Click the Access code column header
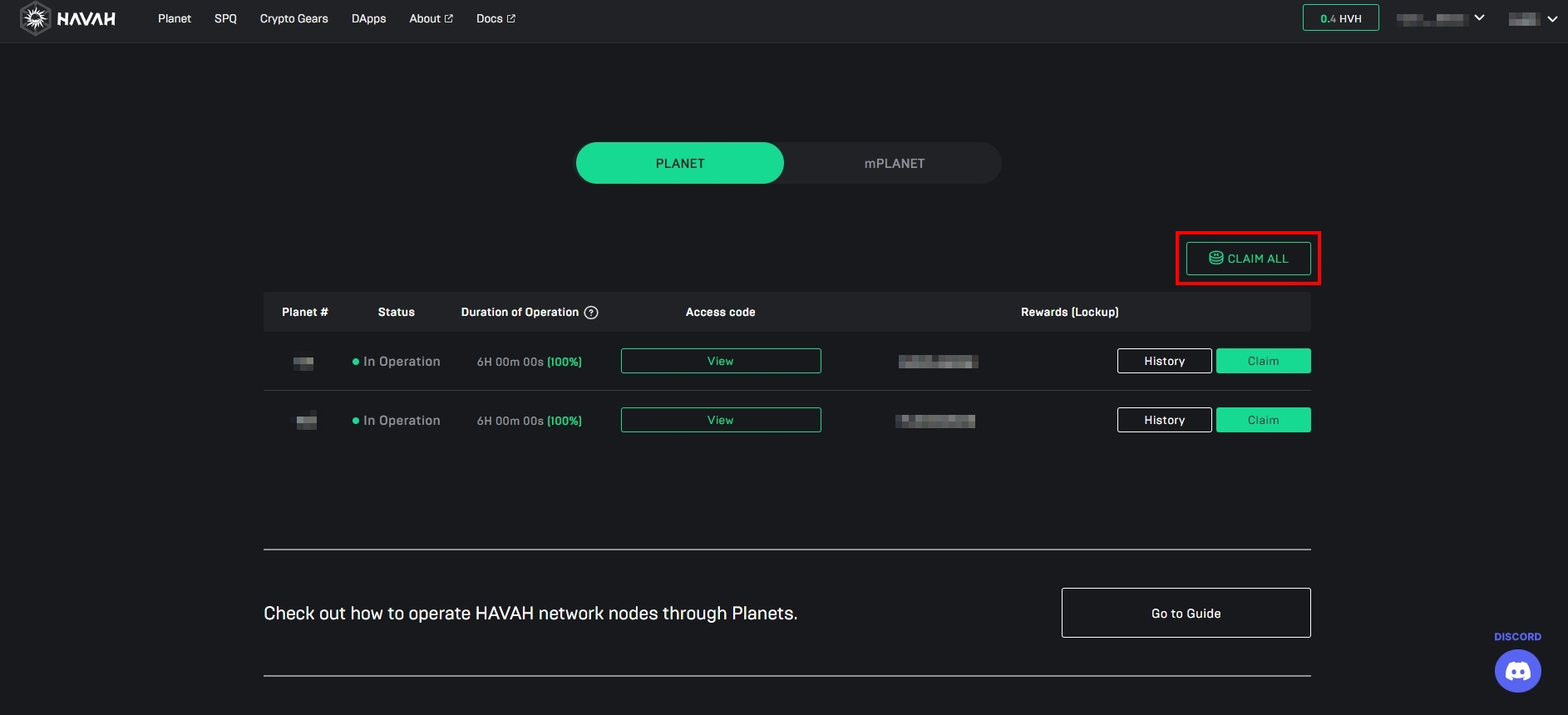The height and width of the screenshot is (715, 1568). (720, 312)
